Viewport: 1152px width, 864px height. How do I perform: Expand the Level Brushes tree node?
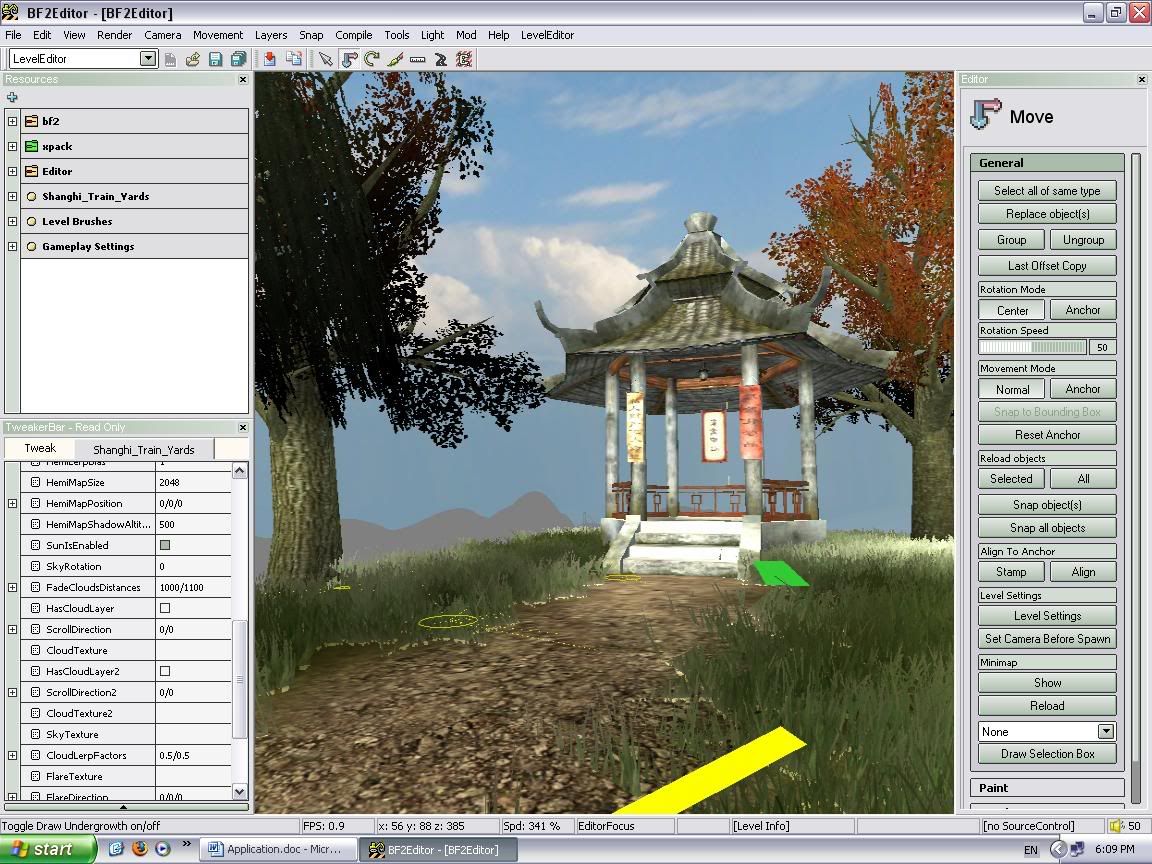pyautogui.click(x=12, y=221)
